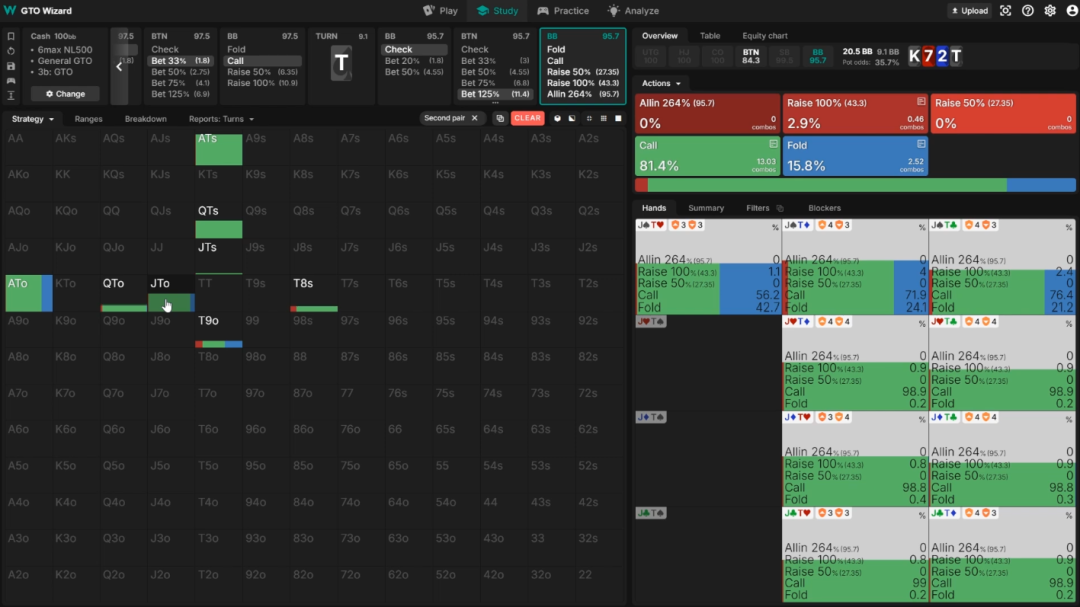Expand the percent menu on J♥T♦ hand
This screenshot has width=1080, height=607.
(x=922, y=323)
